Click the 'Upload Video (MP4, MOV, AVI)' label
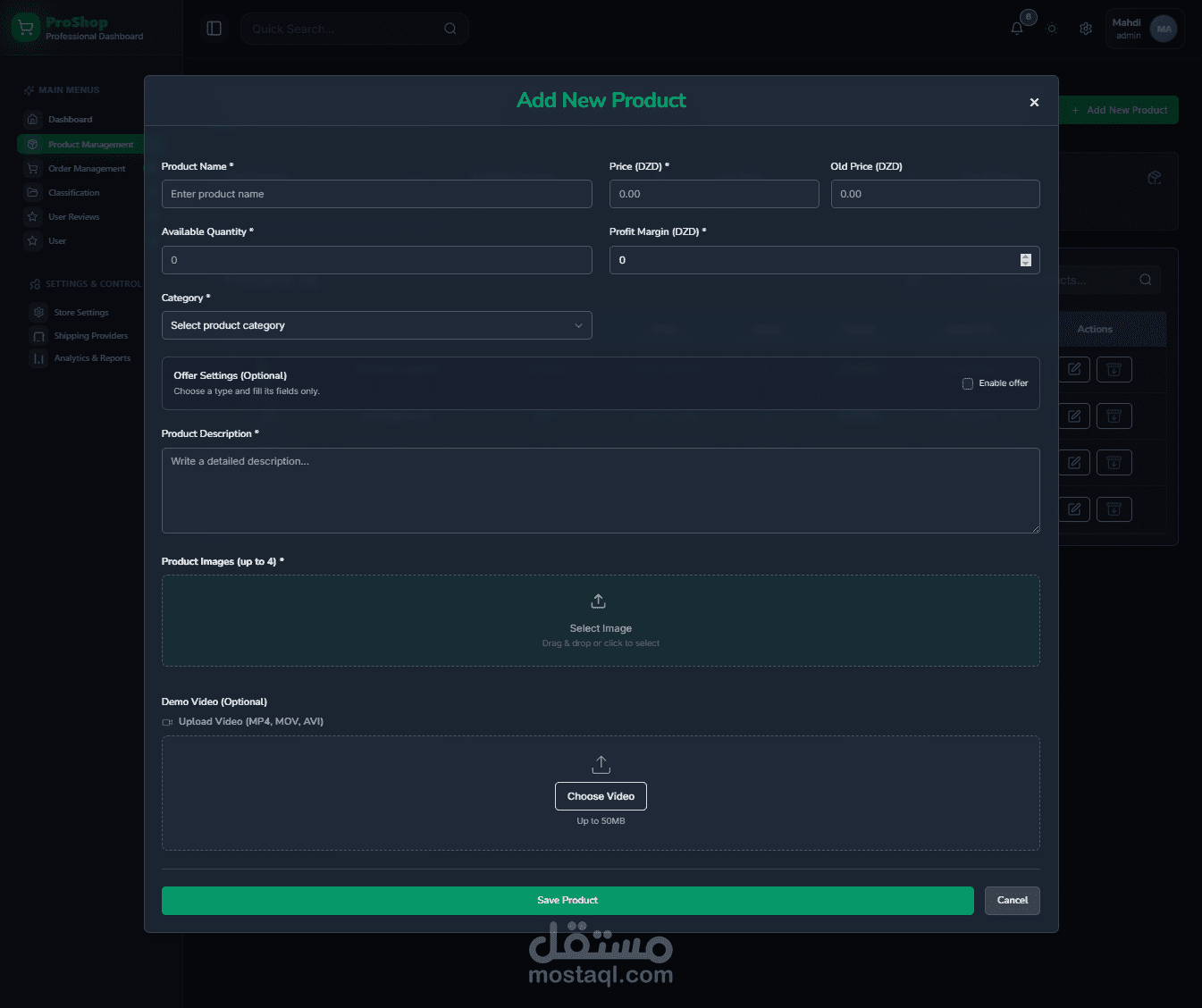The image size is (1202, 1008). pyautogui.click(x=251, y=721)
